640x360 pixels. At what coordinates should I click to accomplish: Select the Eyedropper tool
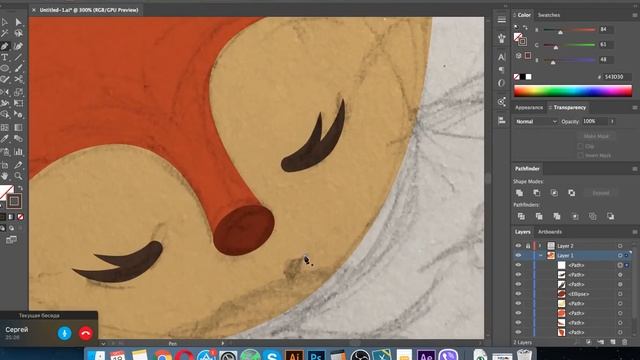pos(5,139)
